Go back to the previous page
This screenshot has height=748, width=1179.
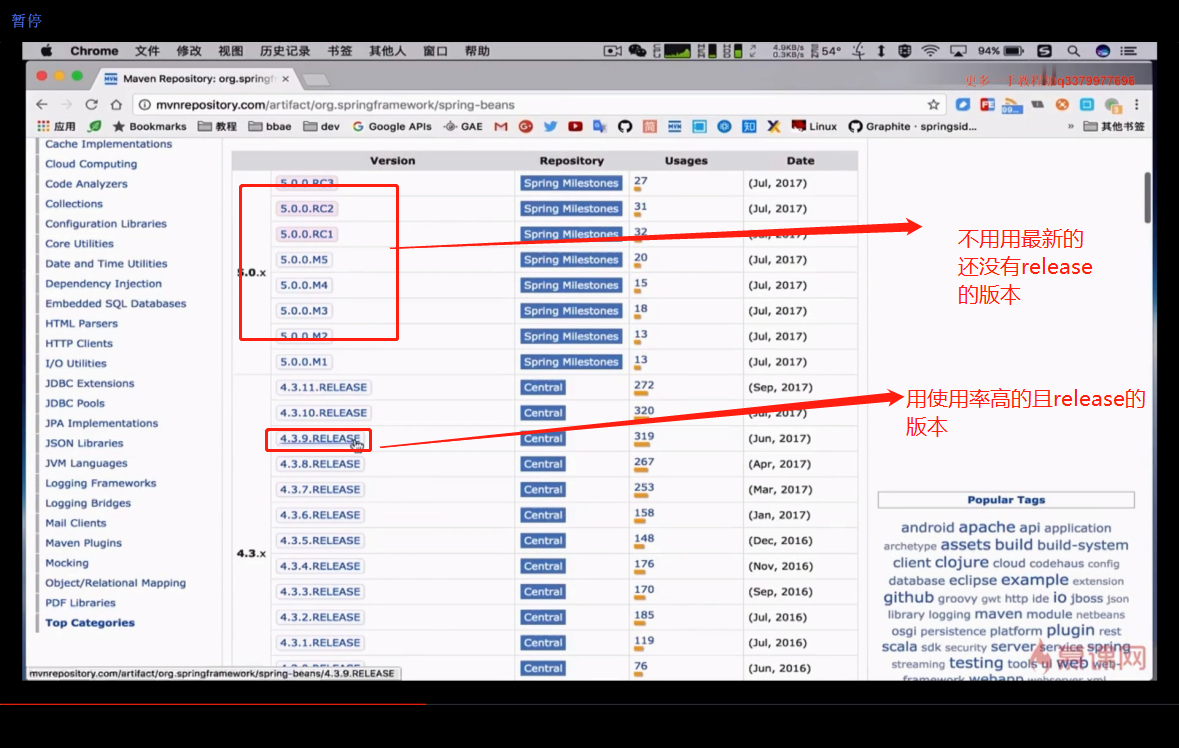click(x=42, y=104)
